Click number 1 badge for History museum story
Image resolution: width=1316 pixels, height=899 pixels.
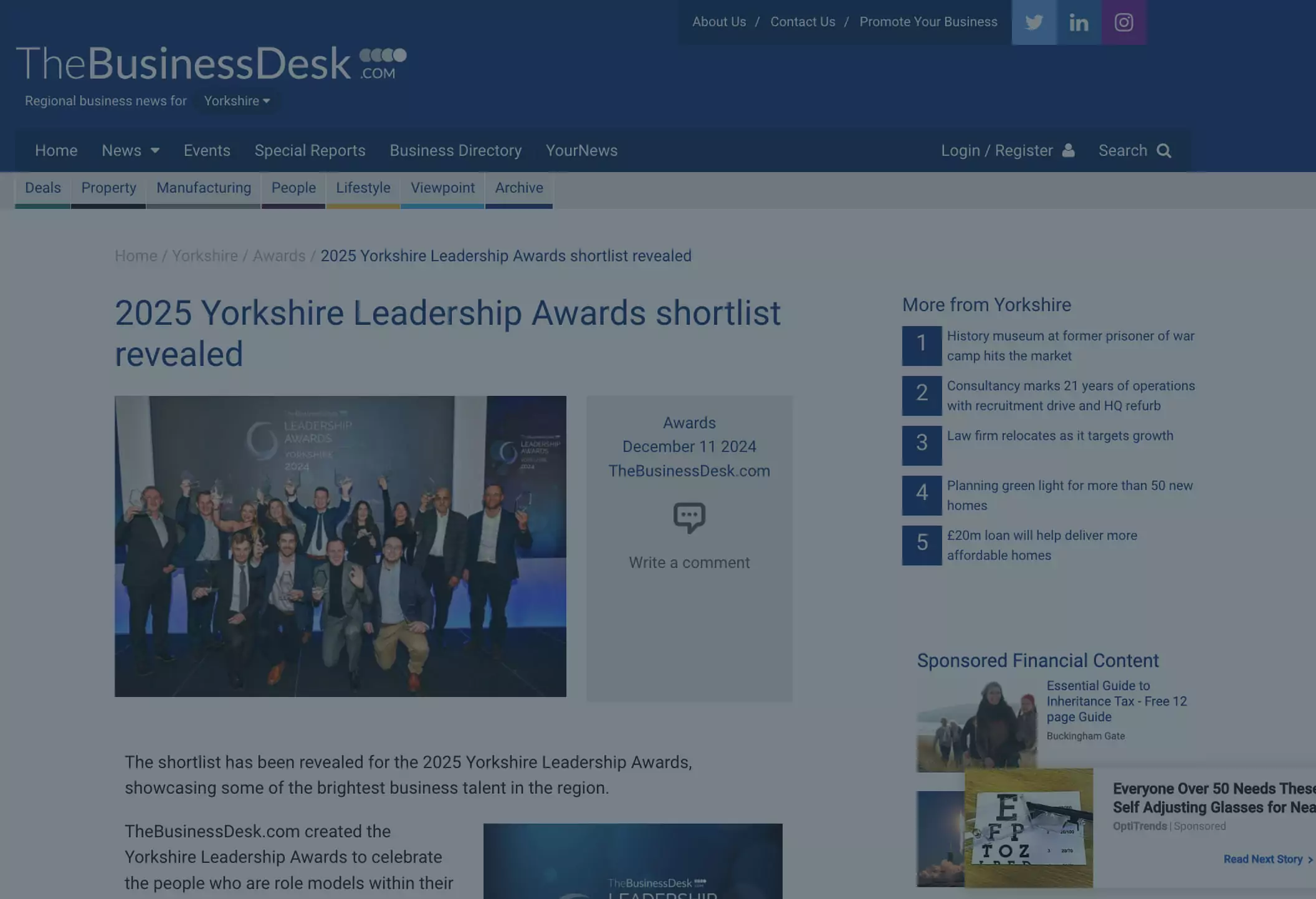(922, 345)
